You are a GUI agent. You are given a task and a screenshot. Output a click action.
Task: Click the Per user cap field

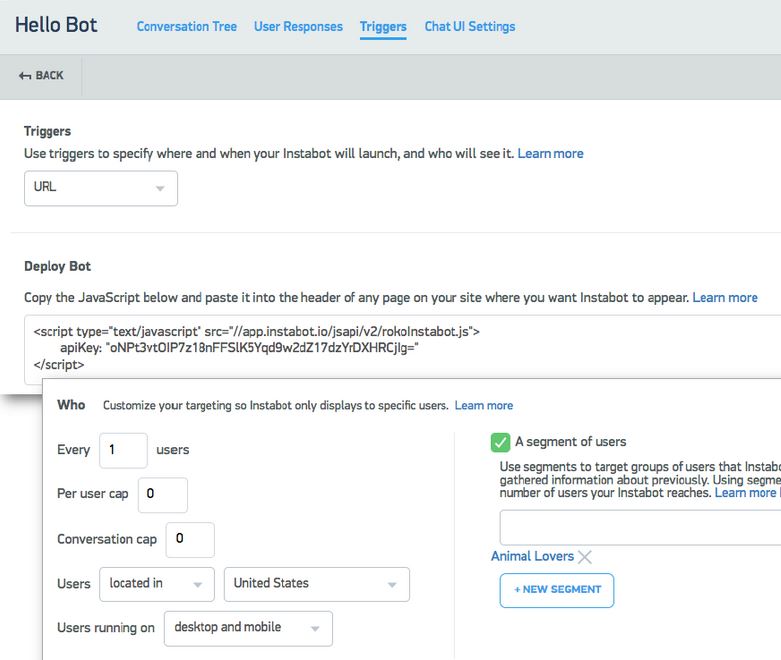162,495
